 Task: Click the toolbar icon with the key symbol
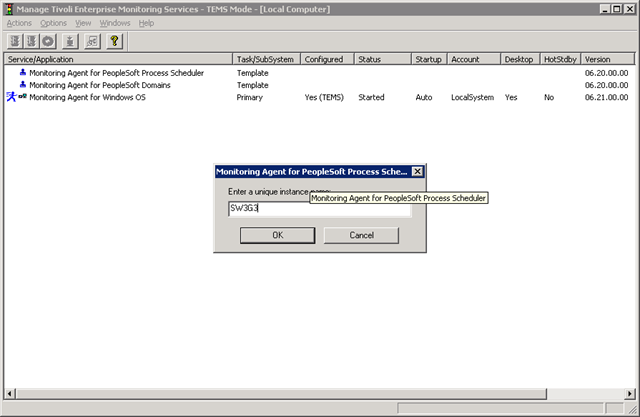[x=92, y=41]
